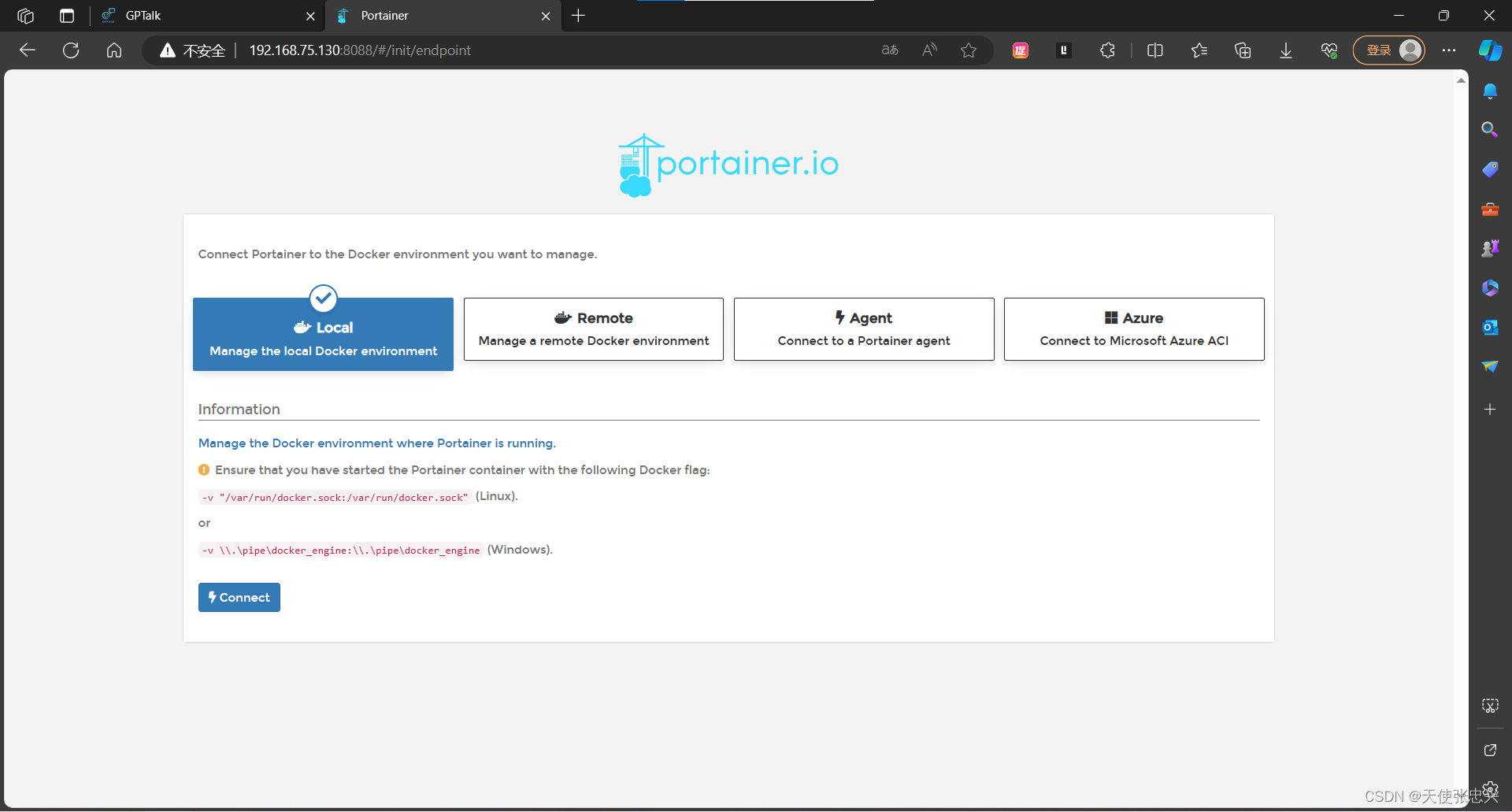The image size is (1512, 812).
Task: Click the Windows docker_engine pipe flag code
Action: click(341, 551)
